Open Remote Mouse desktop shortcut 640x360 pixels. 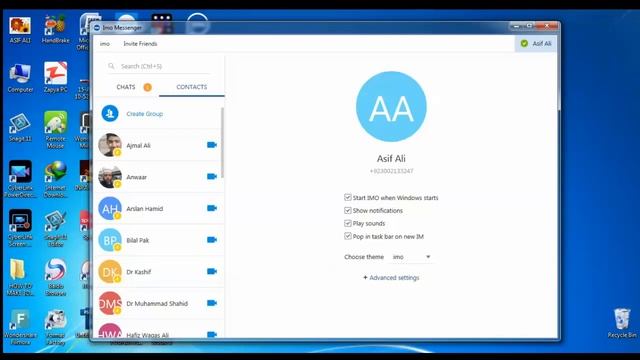(56, 129)
